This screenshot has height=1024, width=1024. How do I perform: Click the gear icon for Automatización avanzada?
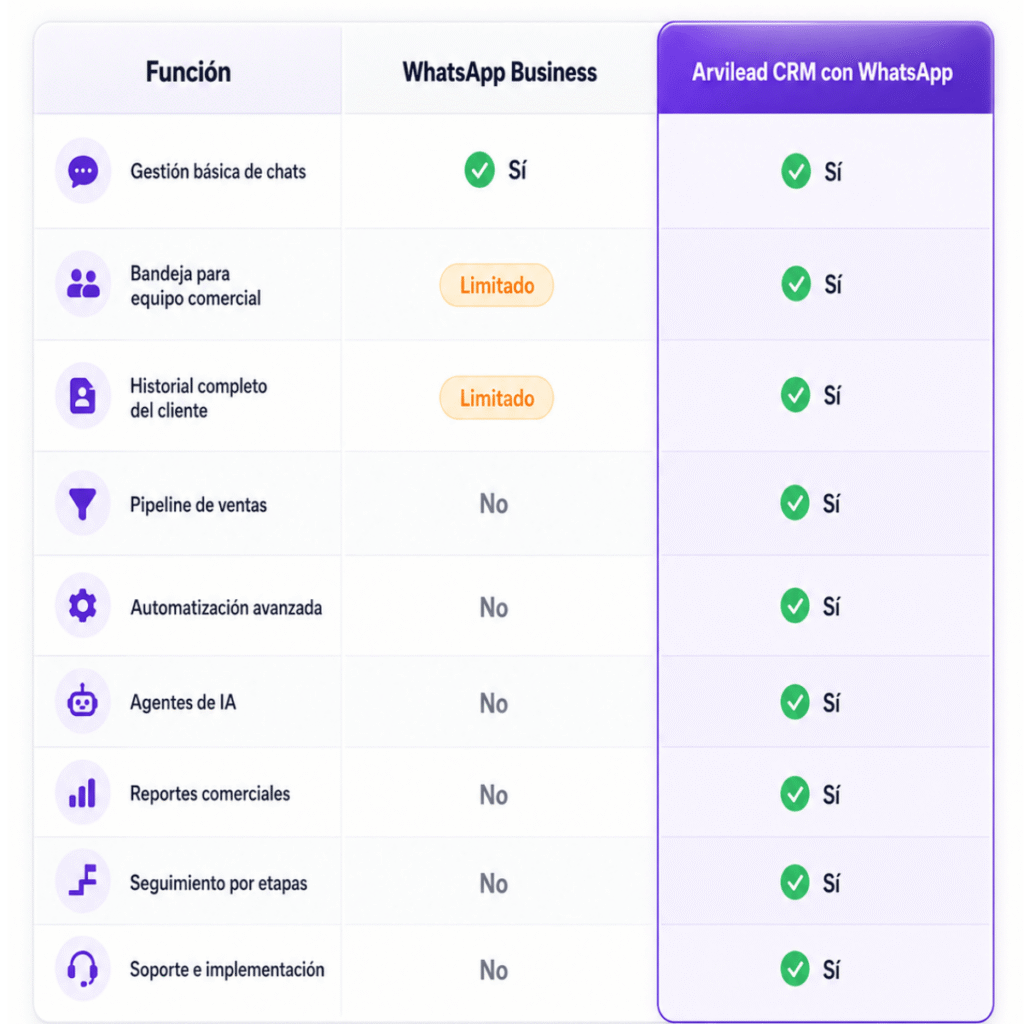click(83, 605)
